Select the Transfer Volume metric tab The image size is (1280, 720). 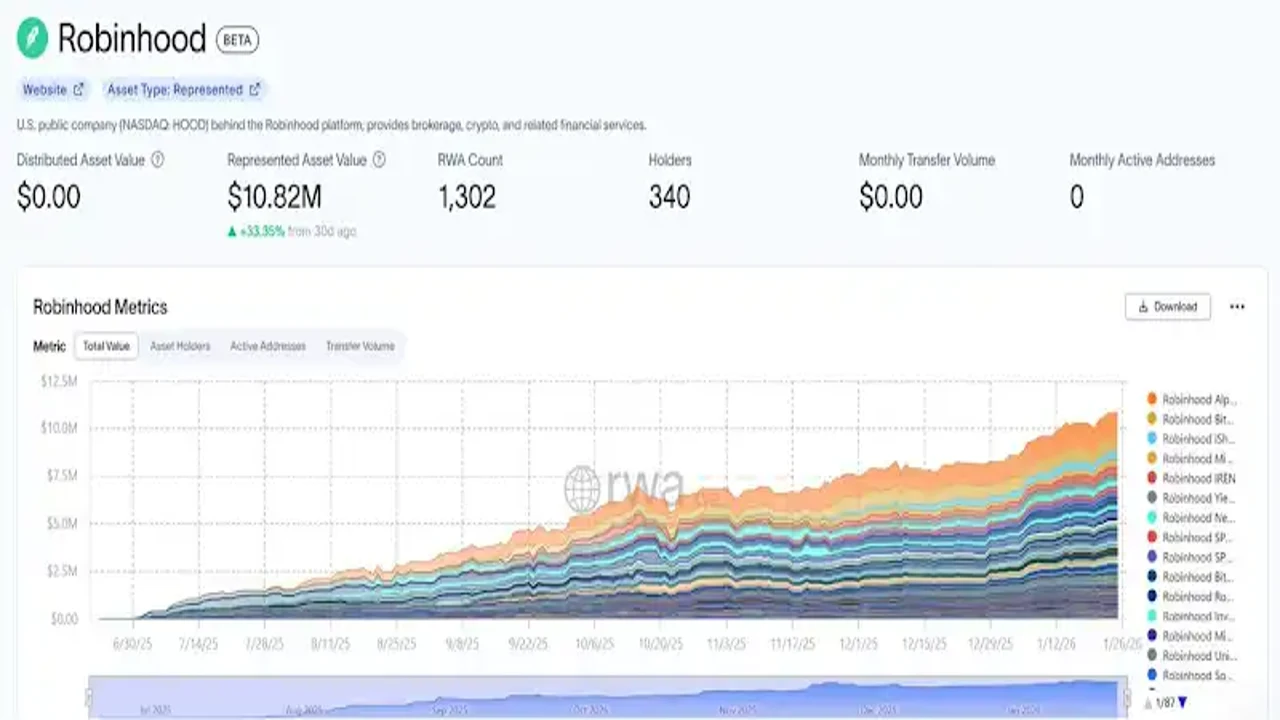360,346
